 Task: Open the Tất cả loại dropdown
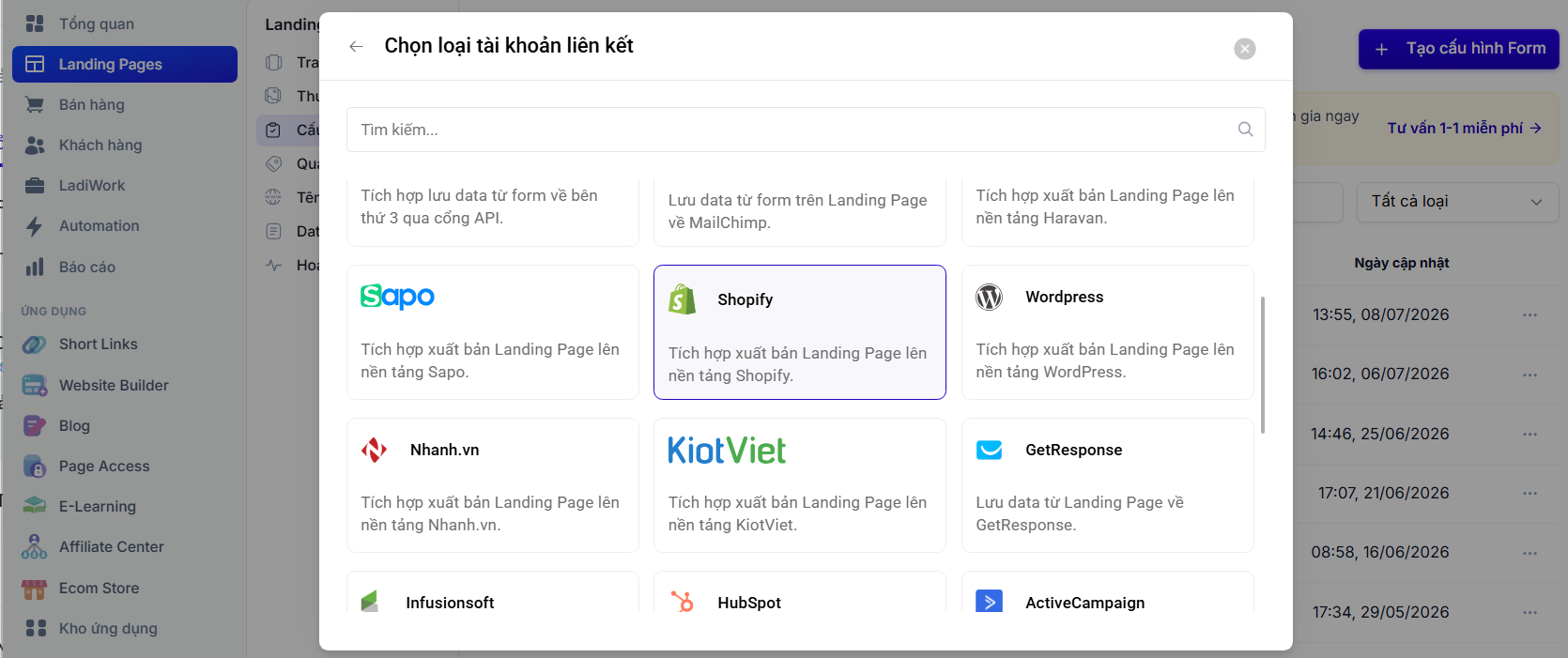[x=1457, y=202]
